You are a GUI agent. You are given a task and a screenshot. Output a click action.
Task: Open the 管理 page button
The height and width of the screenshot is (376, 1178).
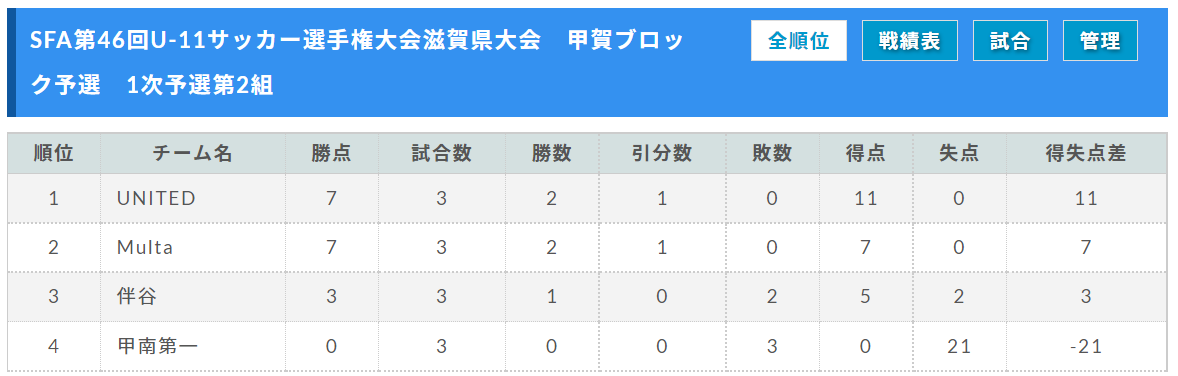(1100, 41)
